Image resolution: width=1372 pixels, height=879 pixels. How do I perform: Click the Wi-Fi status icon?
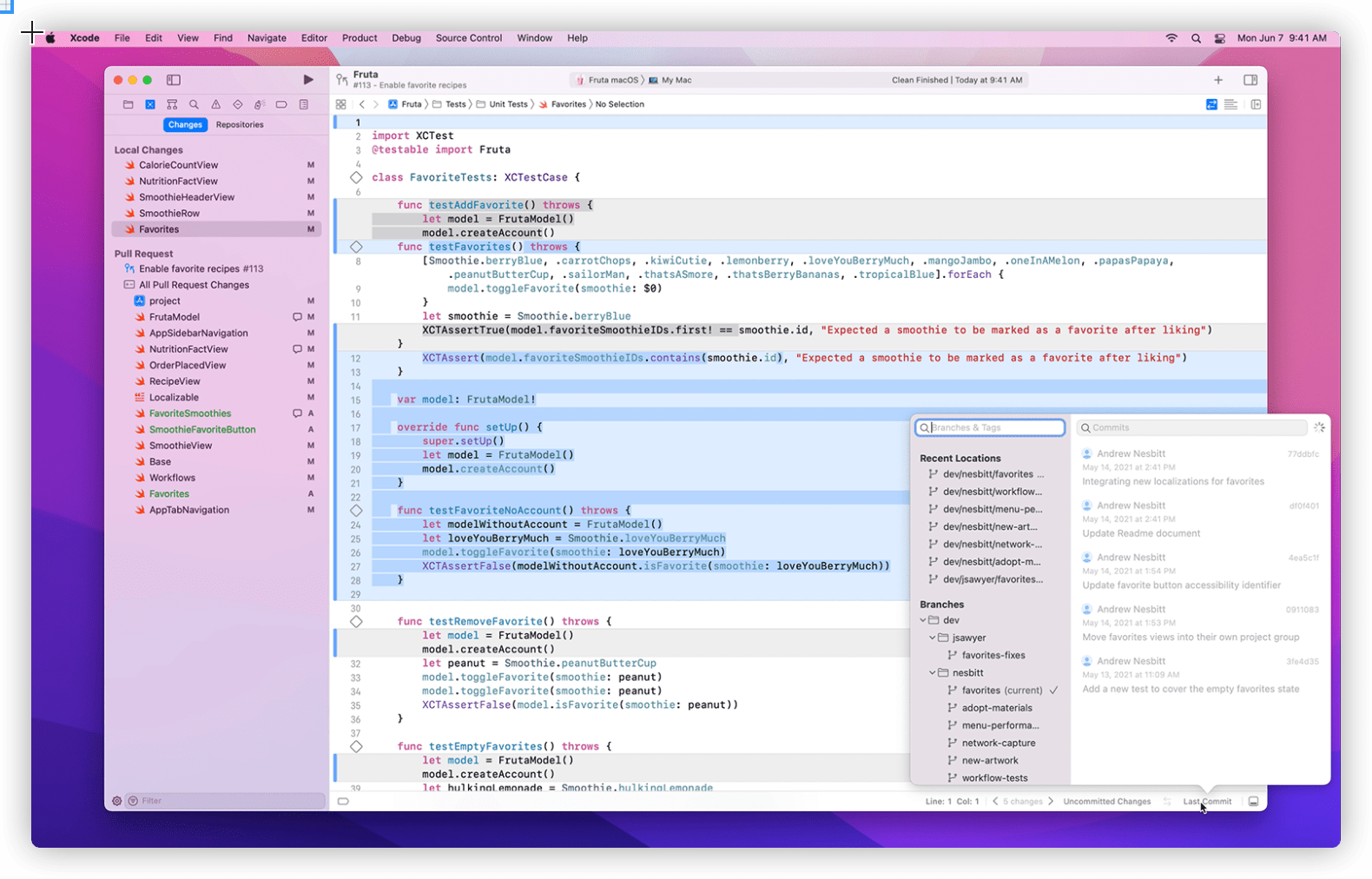pos(1171,38)
